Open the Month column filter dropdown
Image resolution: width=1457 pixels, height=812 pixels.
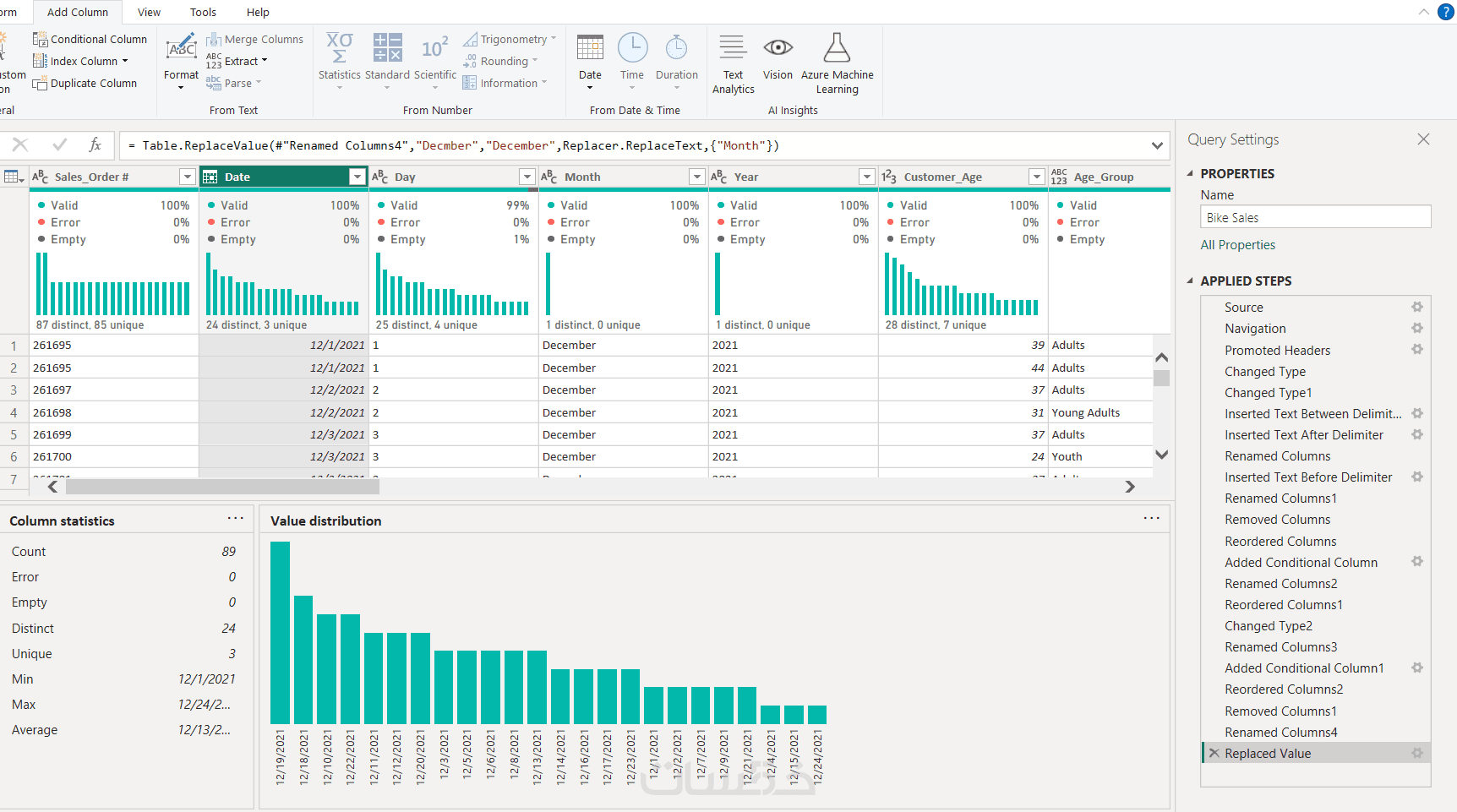click(x=697, y=177)
